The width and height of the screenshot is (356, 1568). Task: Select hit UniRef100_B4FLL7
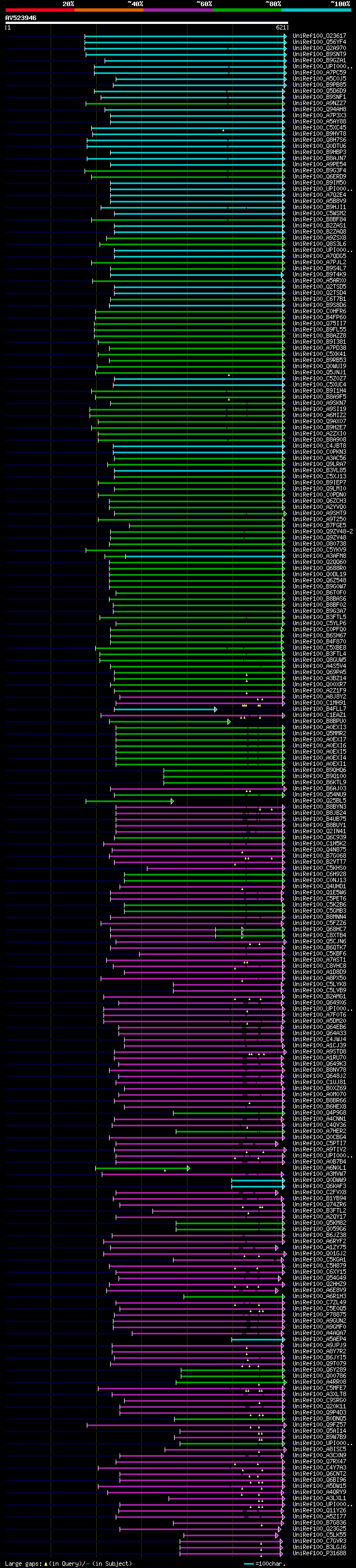[x=319, y=709]
